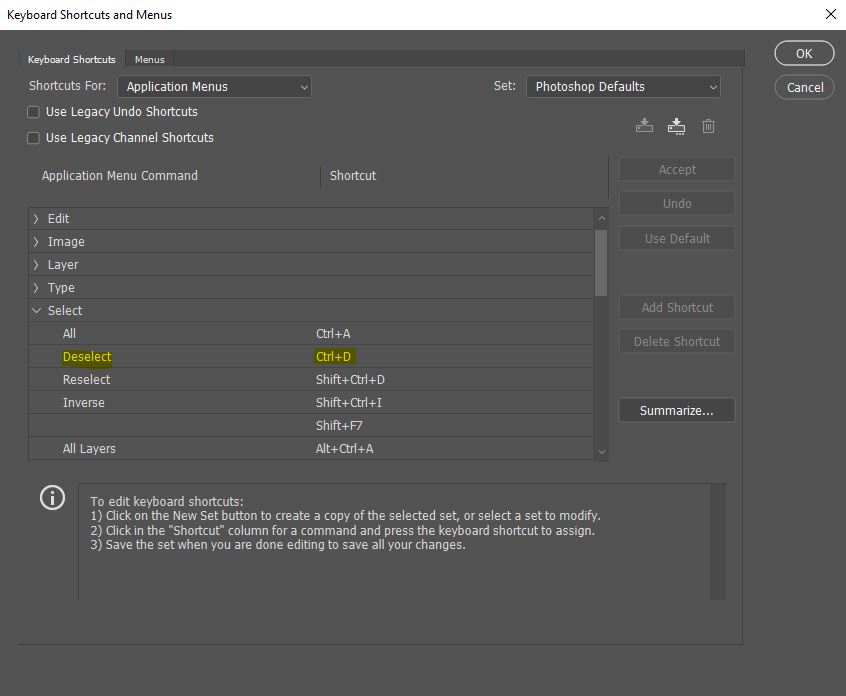The image size is (846, 696).
Task: Collapse the Select menu group
Action: 36,311
